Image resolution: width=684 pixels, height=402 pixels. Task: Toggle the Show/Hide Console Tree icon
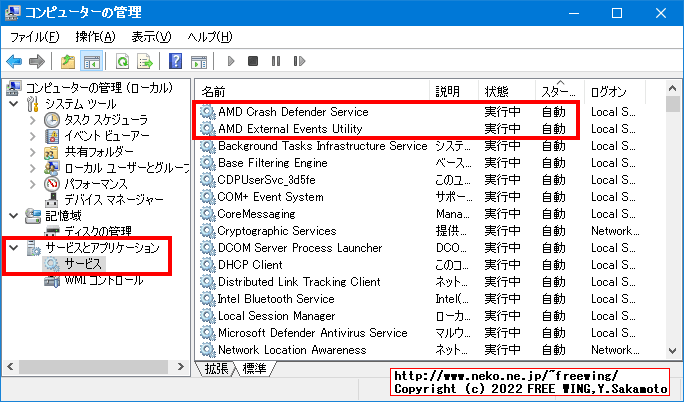coord(92,61)
